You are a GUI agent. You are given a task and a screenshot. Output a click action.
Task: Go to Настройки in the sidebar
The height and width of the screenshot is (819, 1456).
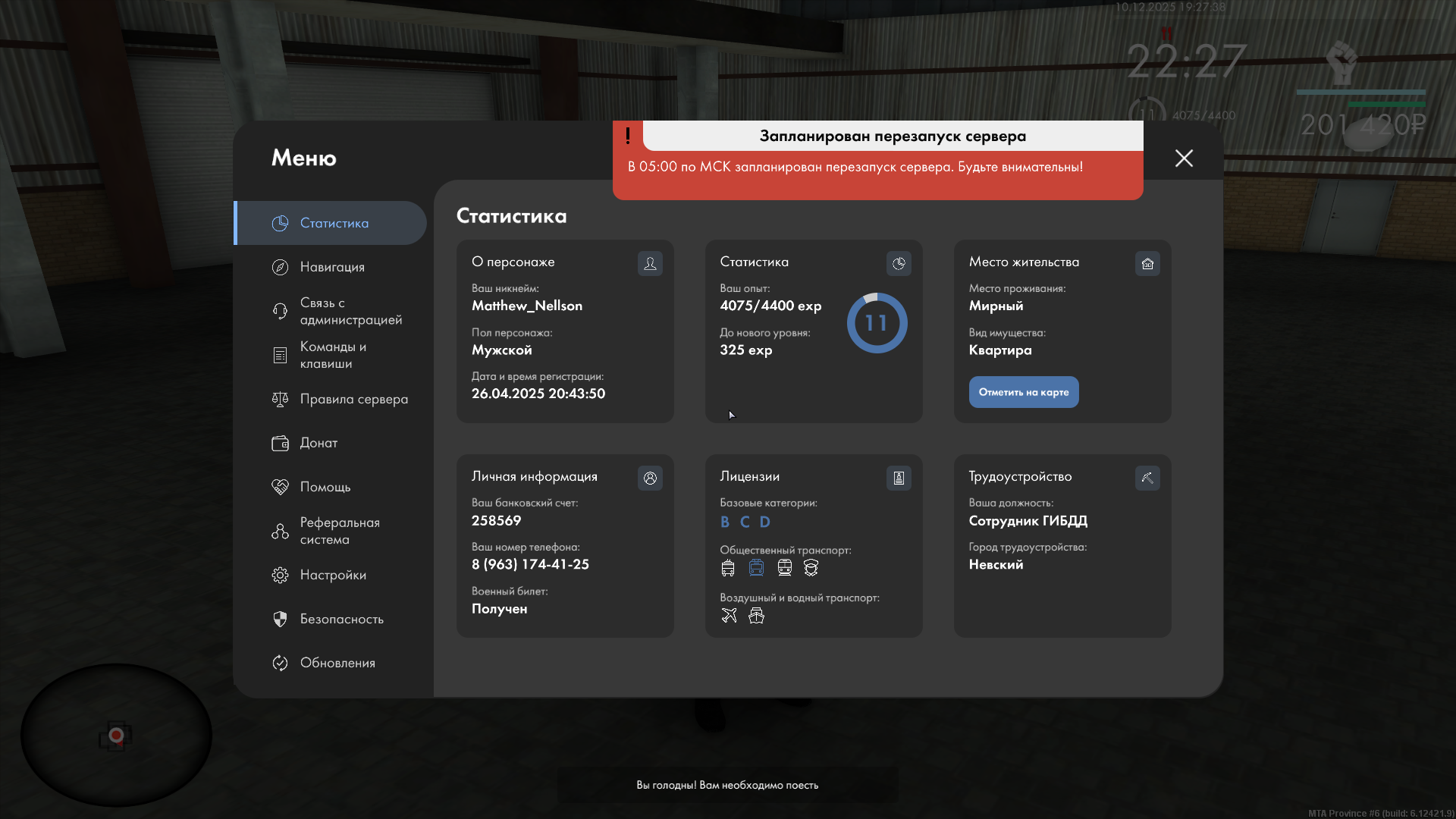coord(333,575)
